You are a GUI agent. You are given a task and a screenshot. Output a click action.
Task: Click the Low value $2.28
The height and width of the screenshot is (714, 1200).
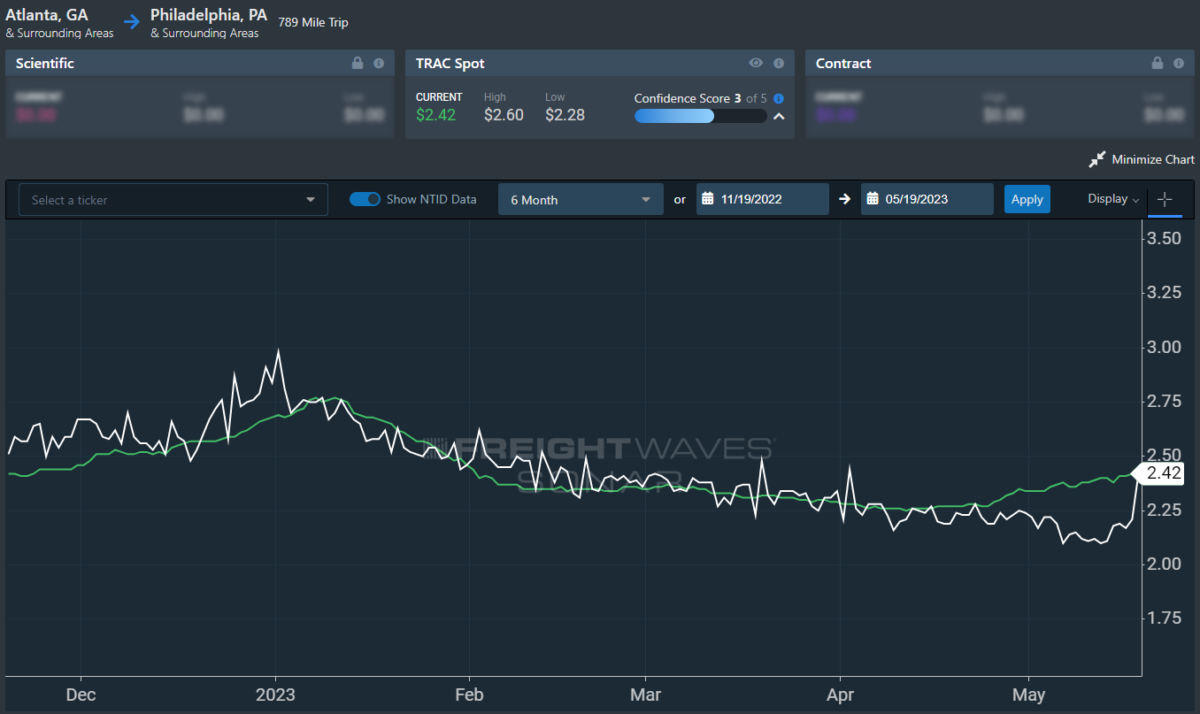(x=565, y=115)
